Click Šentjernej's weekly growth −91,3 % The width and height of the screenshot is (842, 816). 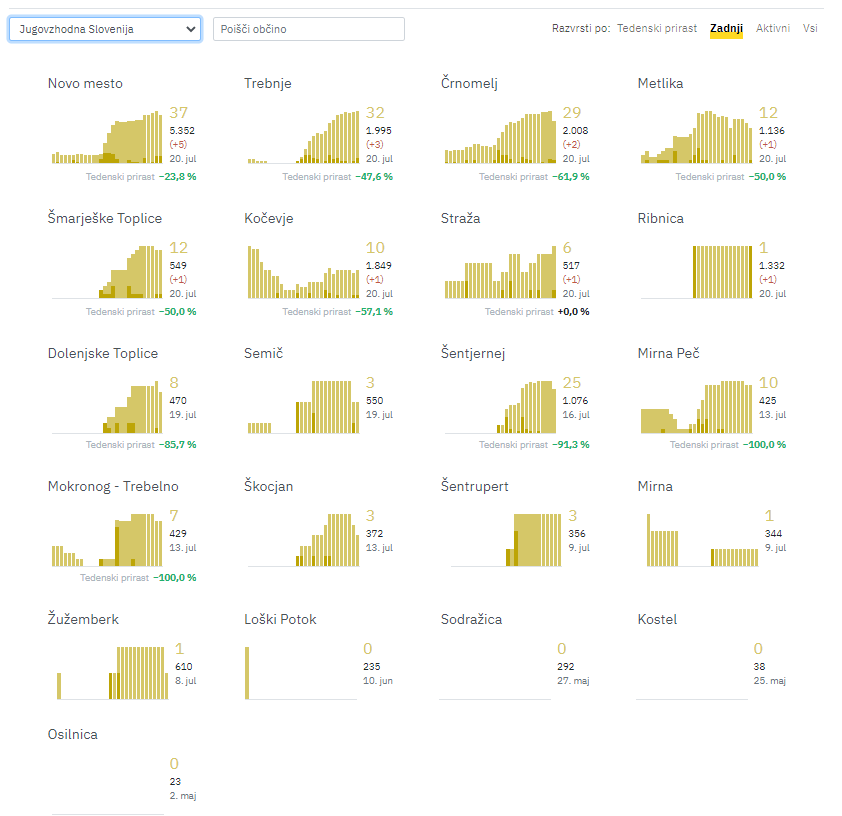(x=571, y=445)
